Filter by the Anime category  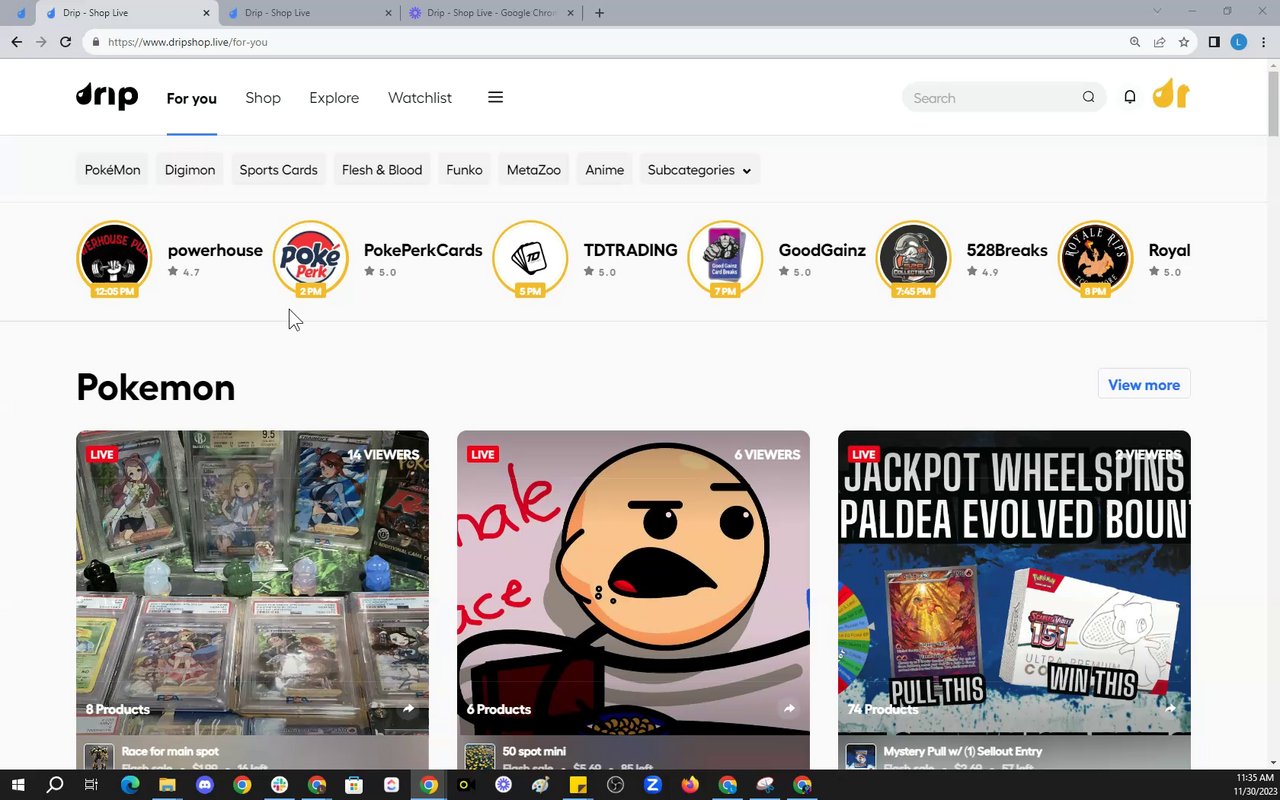point(604,170)
